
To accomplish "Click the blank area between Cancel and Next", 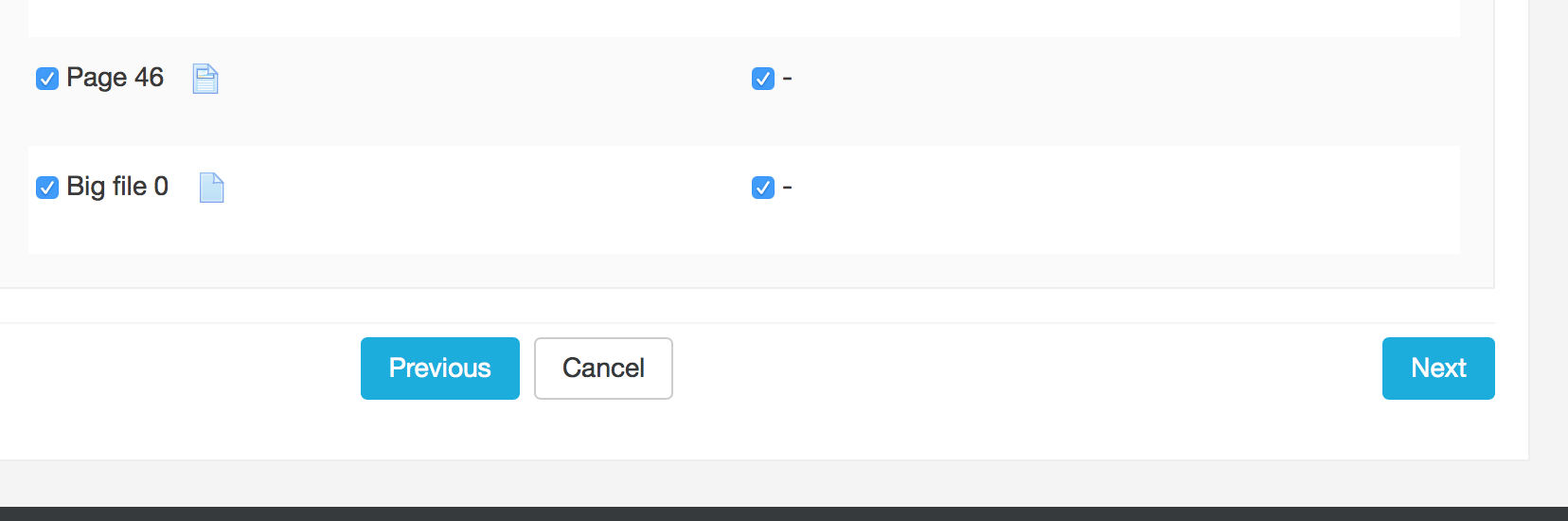I will click(x=1027, y=368).
